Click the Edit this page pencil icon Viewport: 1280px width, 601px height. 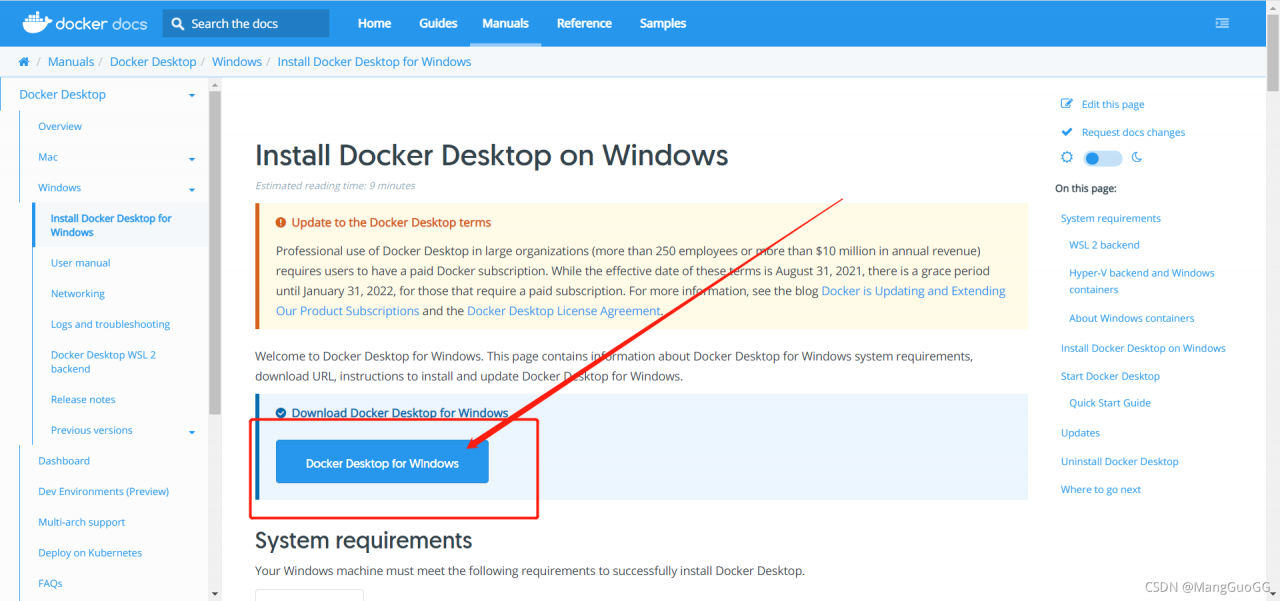click(1067, 103)
